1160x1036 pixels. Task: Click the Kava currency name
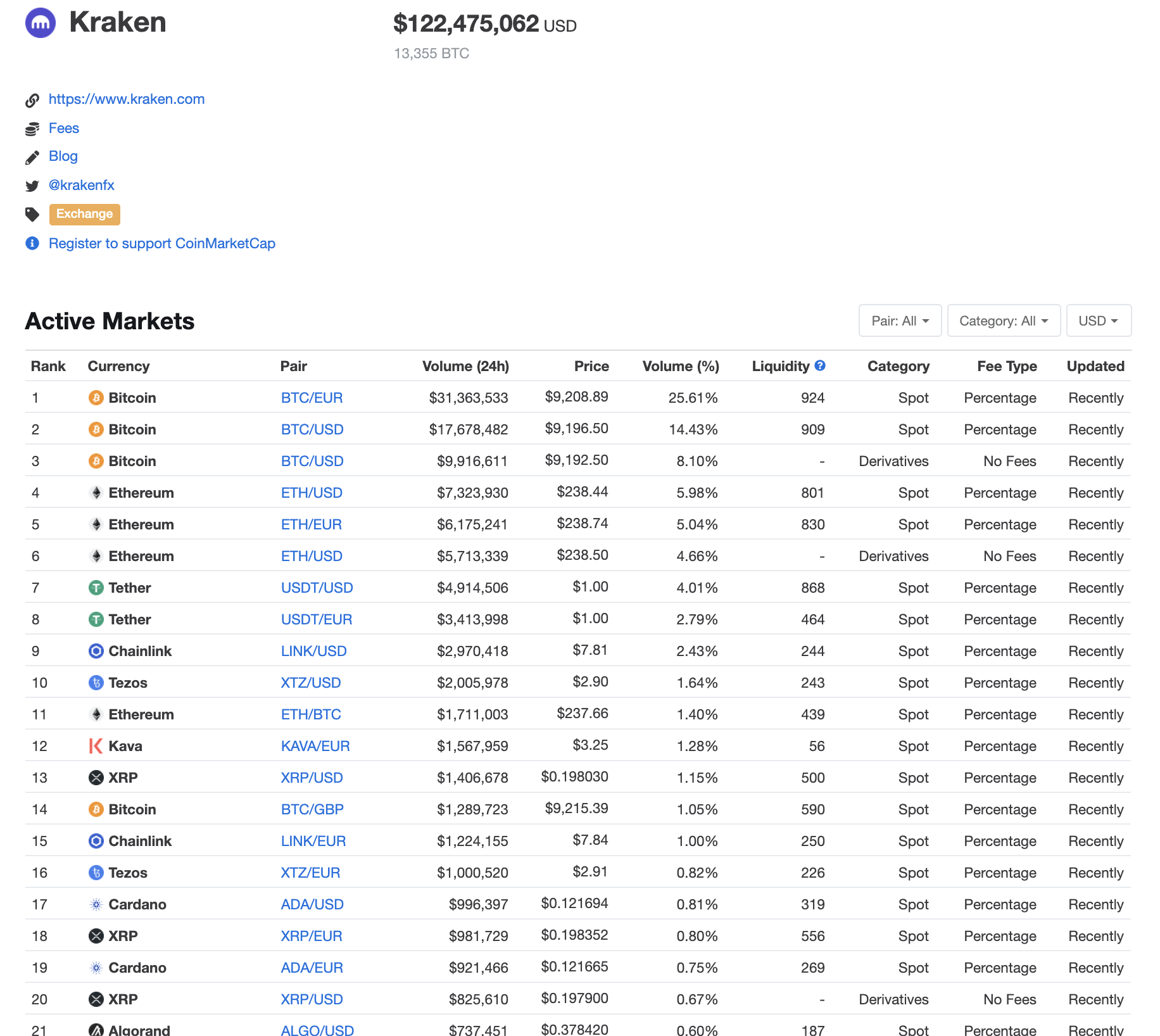click(x=125, y=746)
